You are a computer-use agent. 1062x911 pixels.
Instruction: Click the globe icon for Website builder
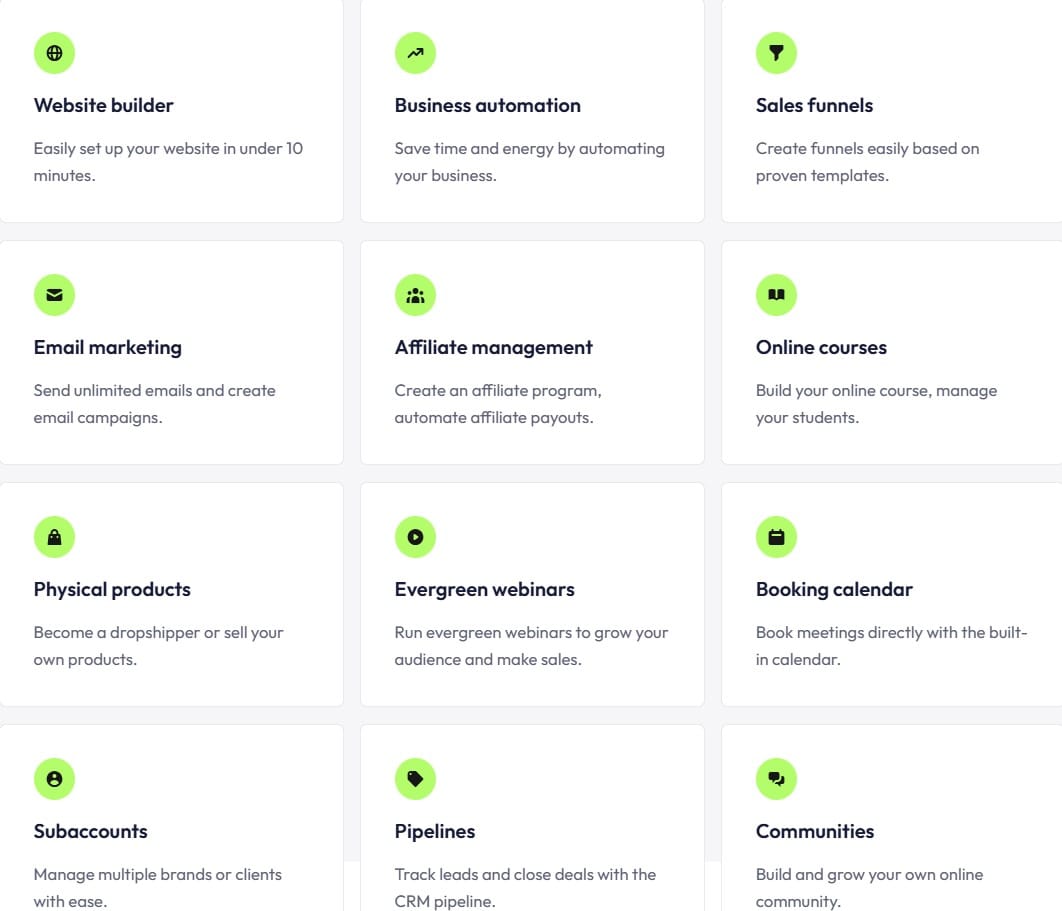pyautogui.click(x=54, y=53)
